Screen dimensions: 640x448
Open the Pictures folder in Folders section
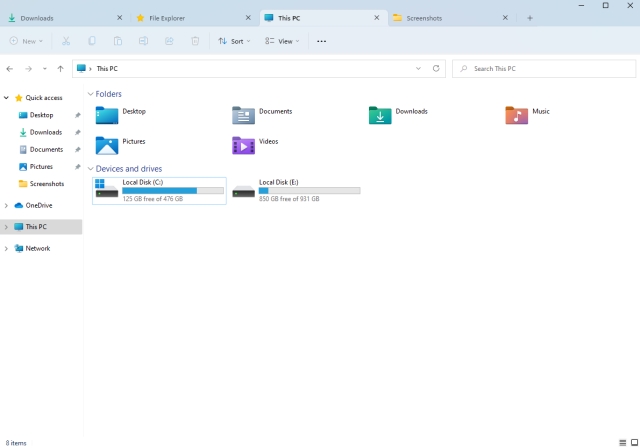tap(107, 146)
